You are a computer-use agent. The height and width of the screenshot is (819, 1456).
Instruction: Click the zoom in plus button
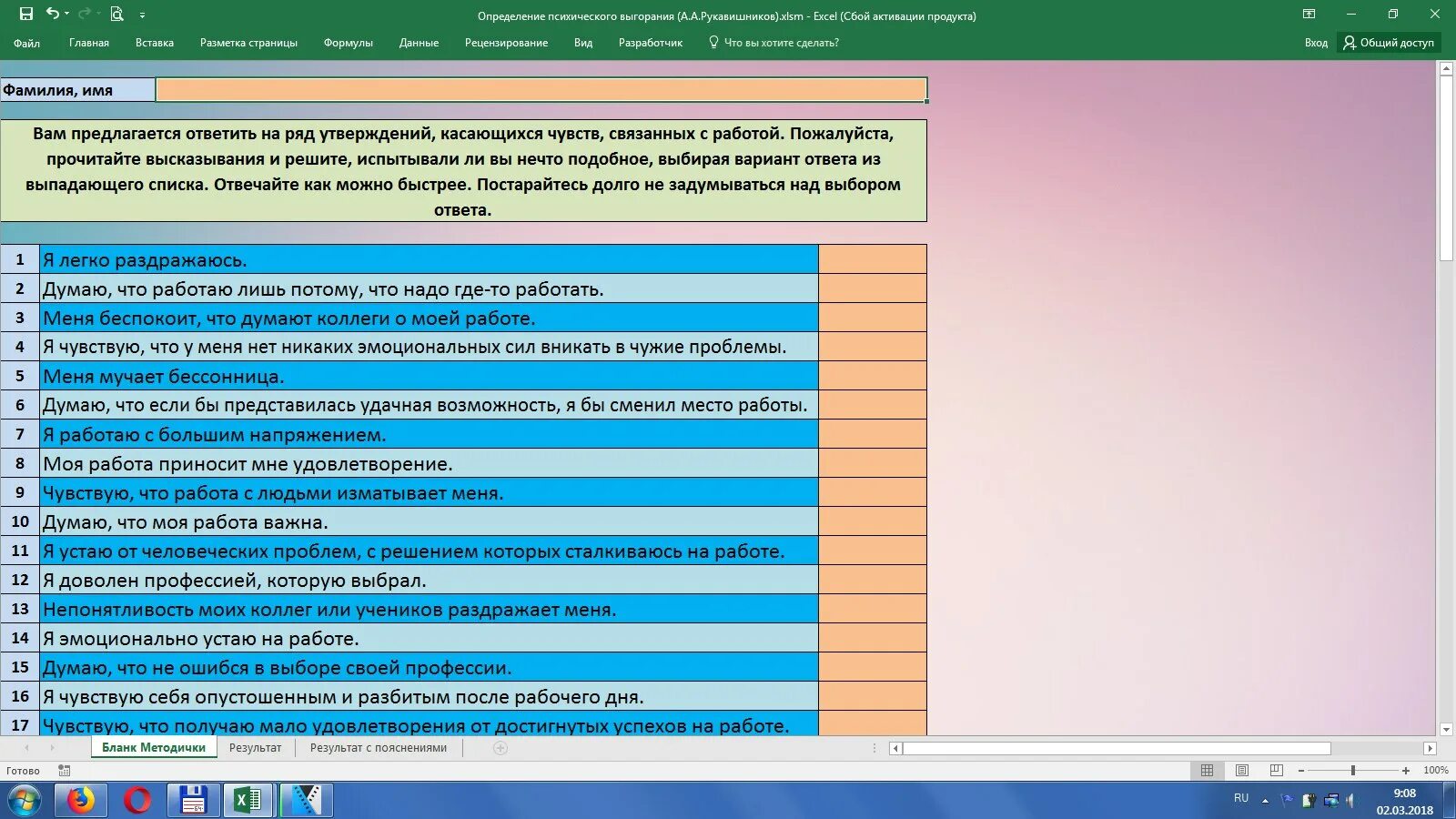(1406, 771)
